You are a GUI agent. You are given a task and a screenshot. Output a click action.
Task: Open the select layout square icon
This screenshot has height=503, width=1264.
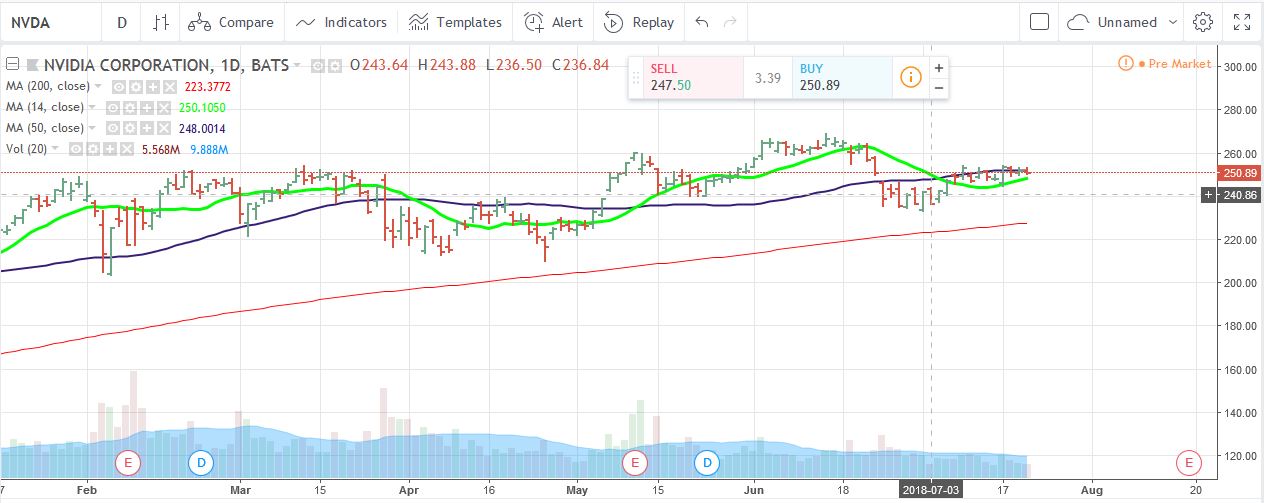pyautogui.click(x=1039, y=22)
